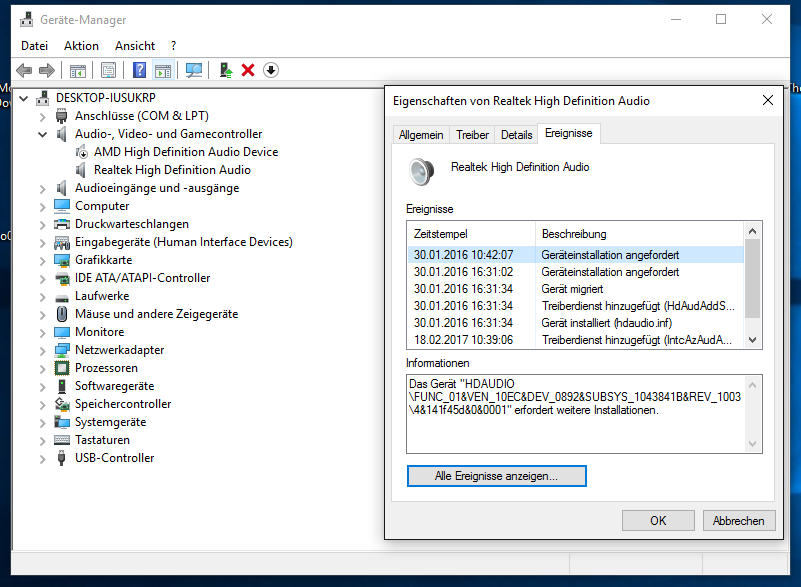
Task: Click the USB-Controller plug icon
Action: pyautogui.click(x=62, y=458)
